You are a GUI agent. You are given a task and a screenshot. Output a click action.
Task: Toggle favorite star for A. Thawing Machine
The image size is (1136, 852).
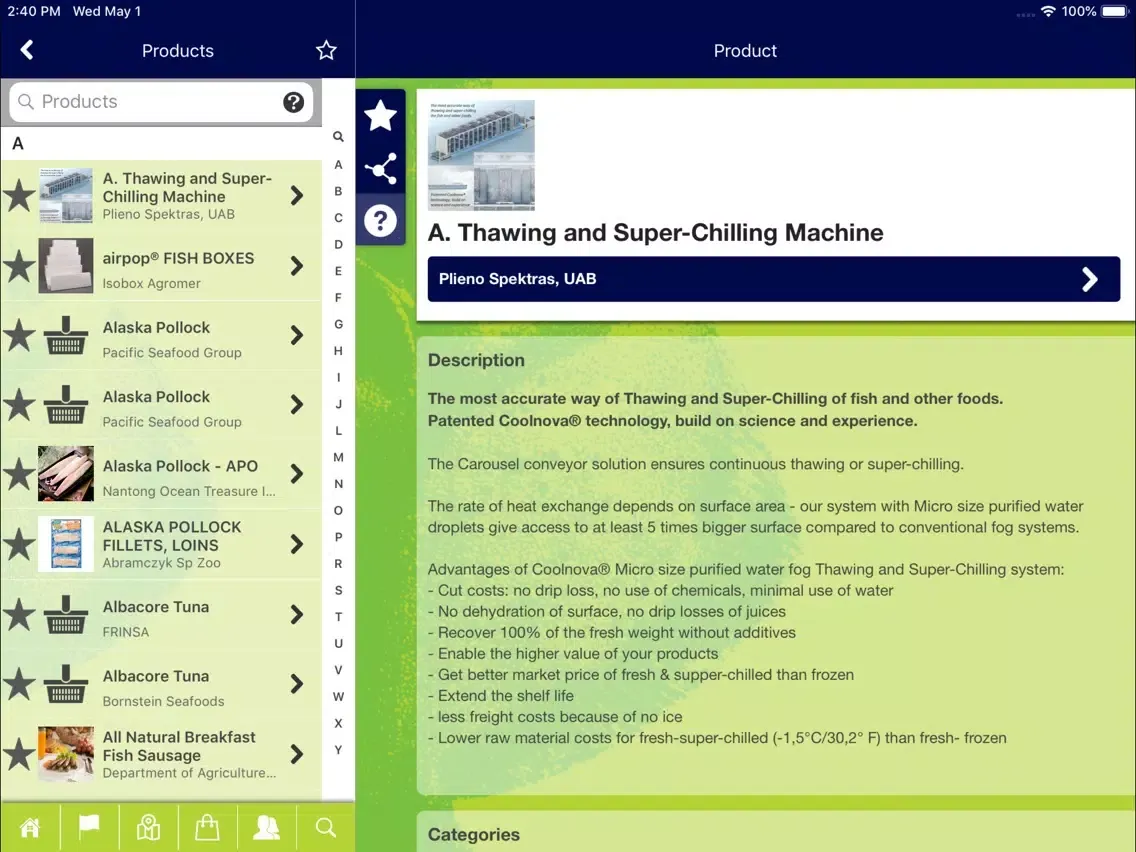click(x=19, y=196)
